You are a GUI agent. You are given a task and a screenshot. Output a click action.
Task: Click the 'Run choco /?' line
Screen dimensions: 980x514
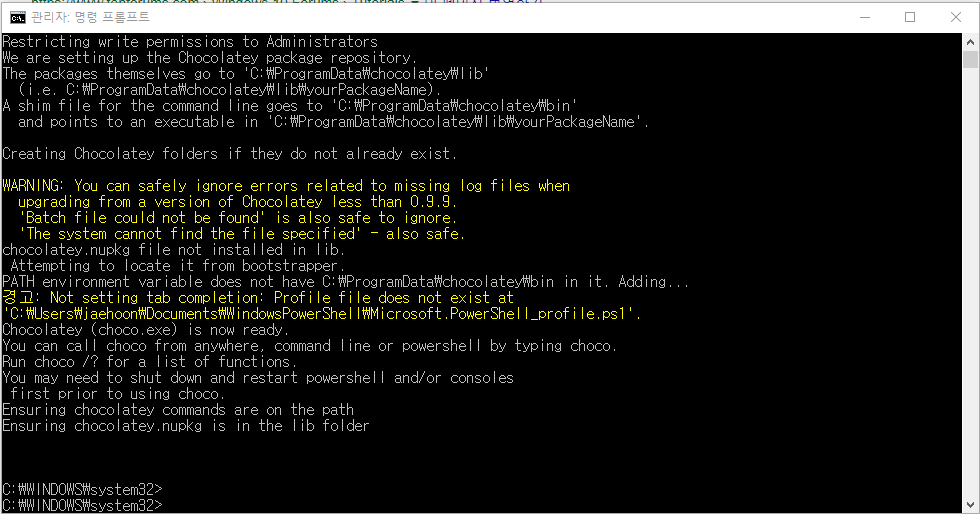pos(150,362)
